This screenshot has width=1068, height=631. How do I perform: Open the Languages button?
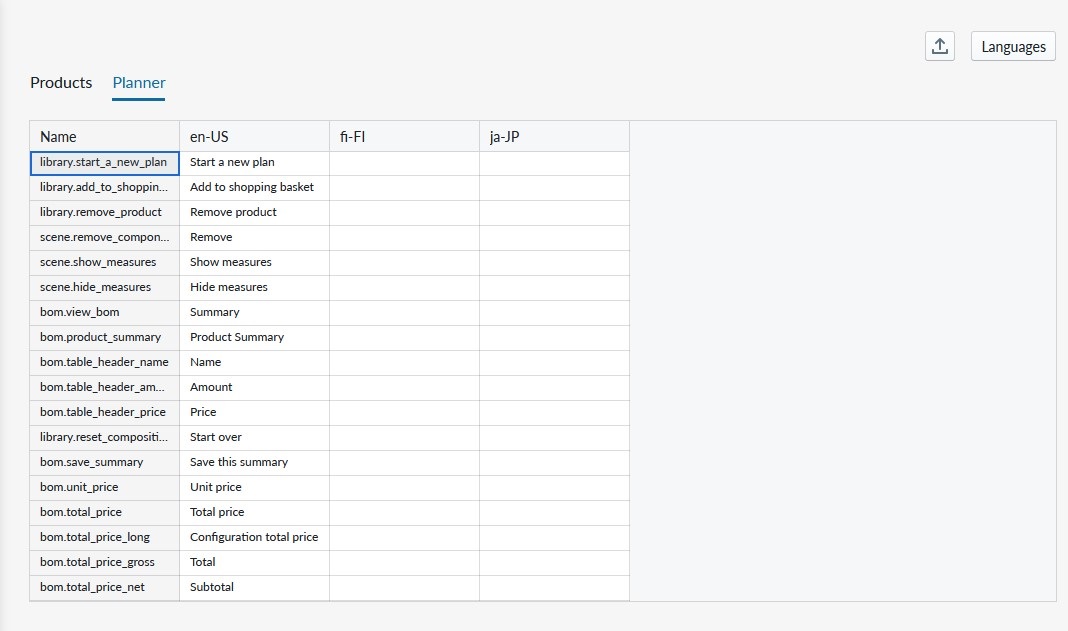coord(1013,46)
